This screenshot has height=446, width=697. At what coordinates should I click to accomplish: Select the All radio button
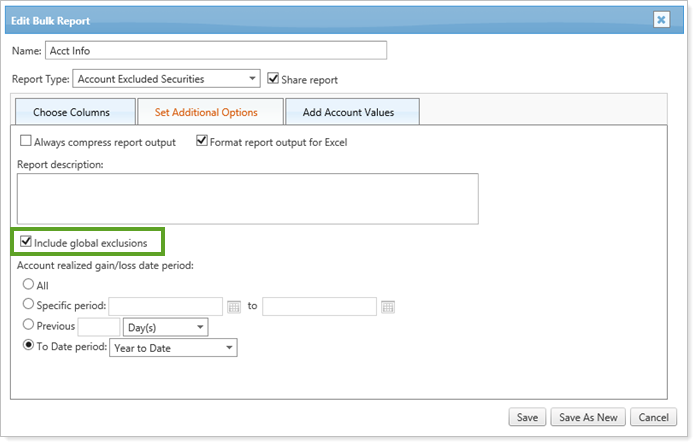coord(27,285)
